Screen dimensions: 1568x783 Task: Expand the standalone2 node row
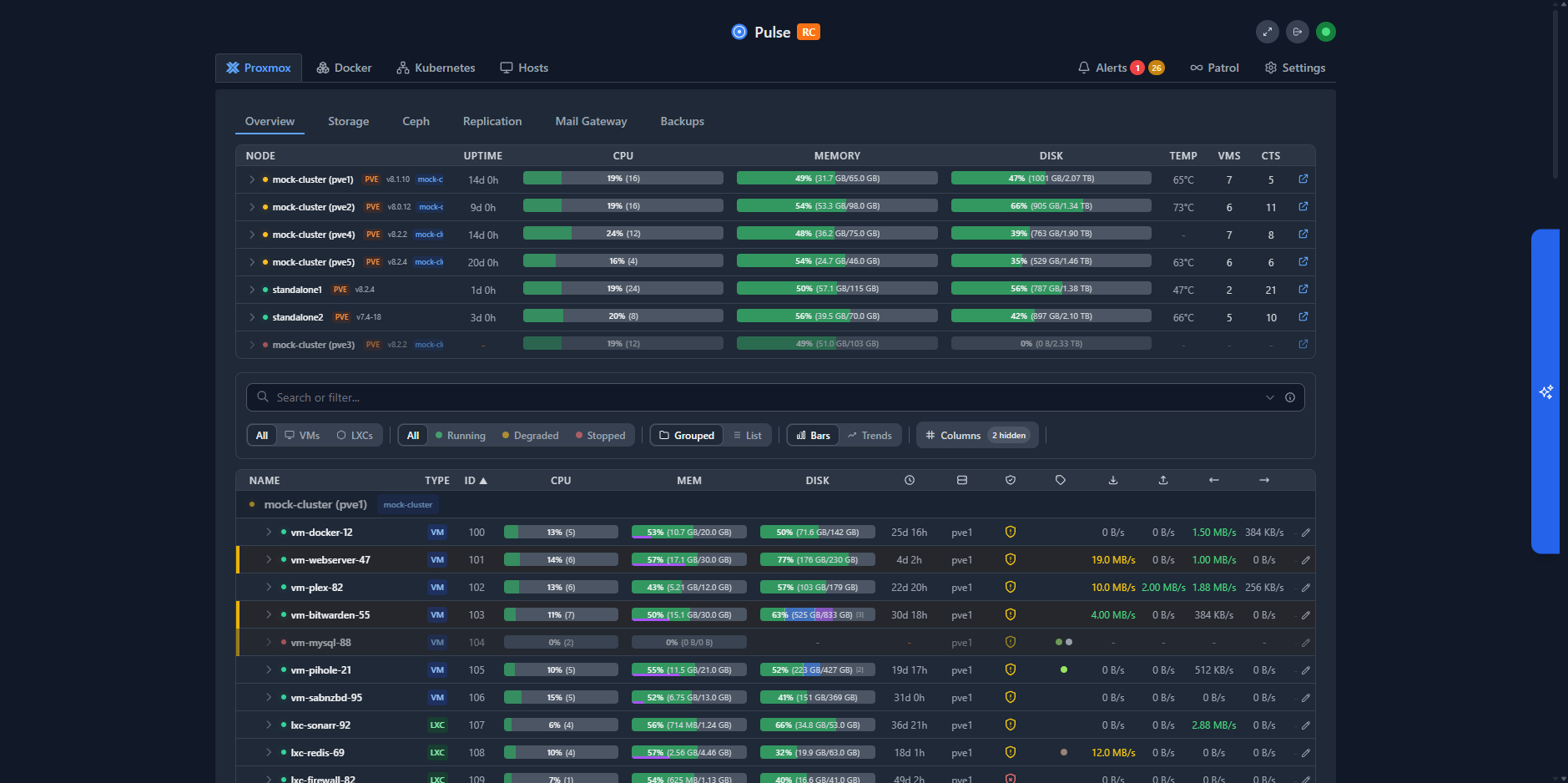pos(251,317)
